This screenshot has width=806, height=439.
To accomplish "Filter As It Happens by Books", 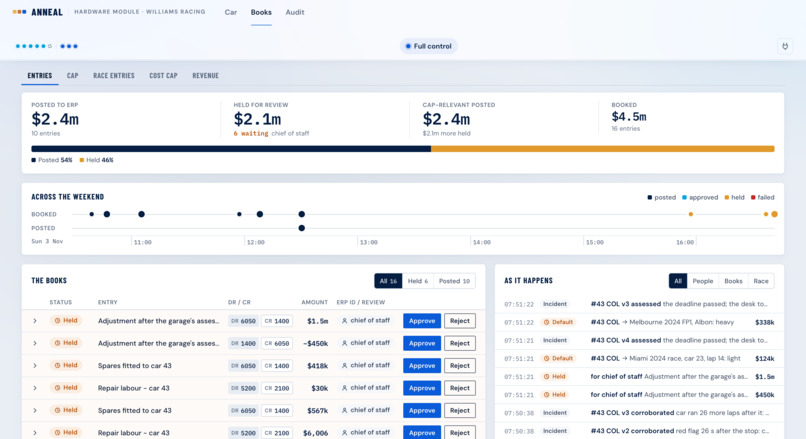I will click(733, 281).
